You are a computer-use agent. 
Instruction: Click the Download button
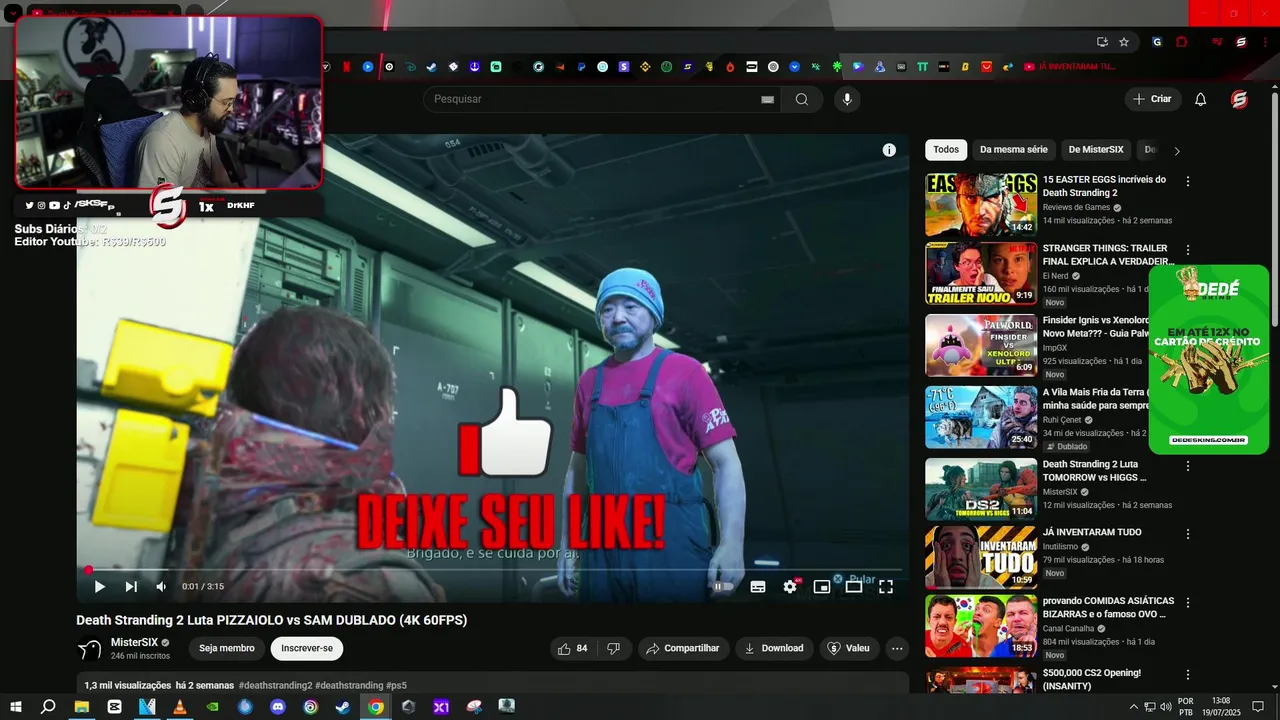click(x=774, y=648)
